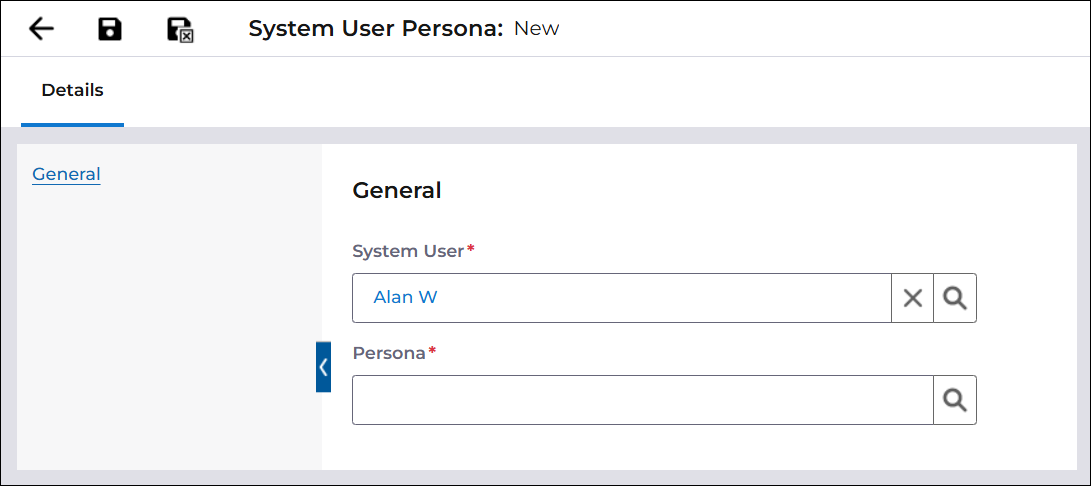Click the red asterisk next to Persona
The image size is (1091, 486).
pos(431,351)
